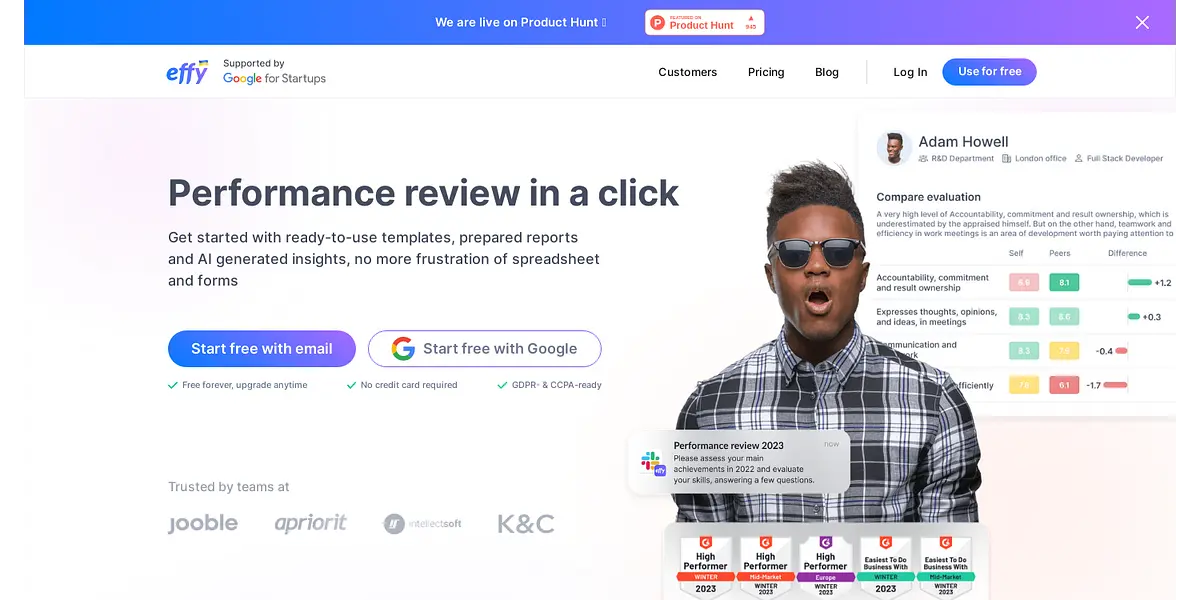Click Start free with email button
1200x600 pixels.
pos(261,349)
